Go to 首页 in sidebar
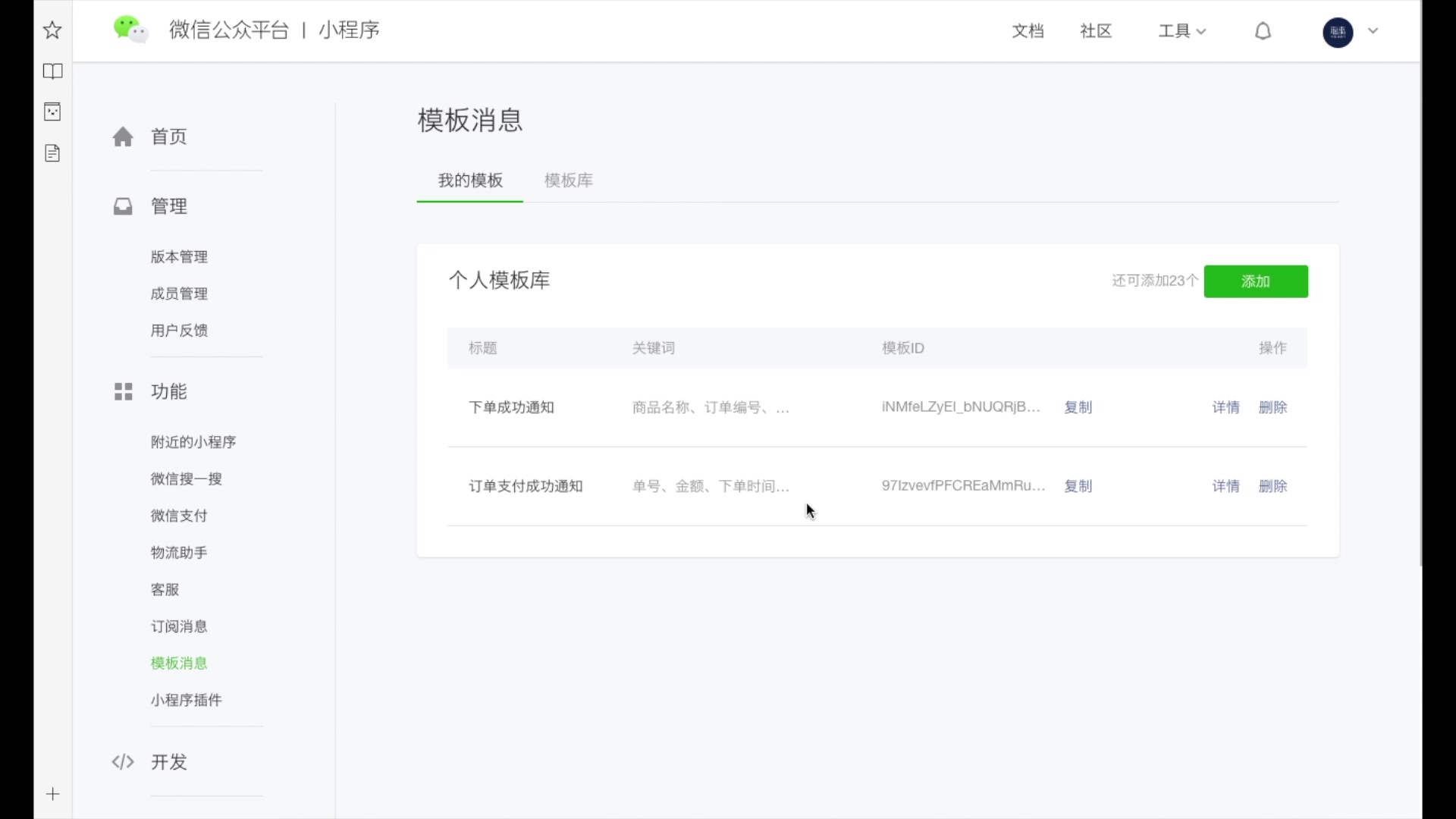1456x819 pixels. tap(168, 136)
